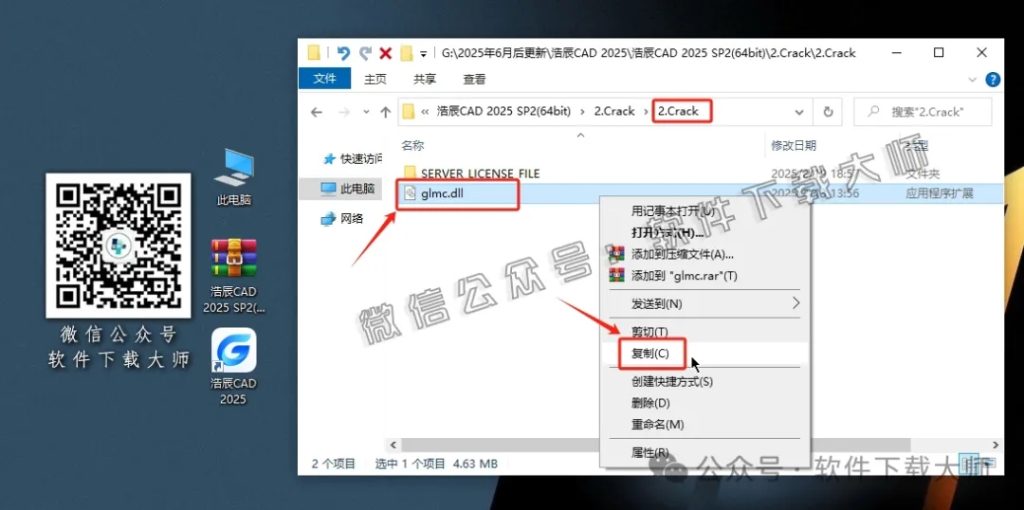Click the SERVER LICENSE FILE folder icon
Viewport: 1024px width, 510px height.
click(x=410, y=172)
